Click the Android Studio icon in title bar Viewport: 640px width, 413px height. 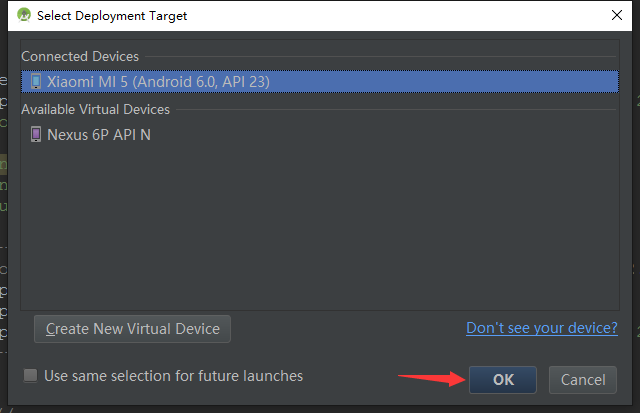pyautogui.click(x=24, y=15)
